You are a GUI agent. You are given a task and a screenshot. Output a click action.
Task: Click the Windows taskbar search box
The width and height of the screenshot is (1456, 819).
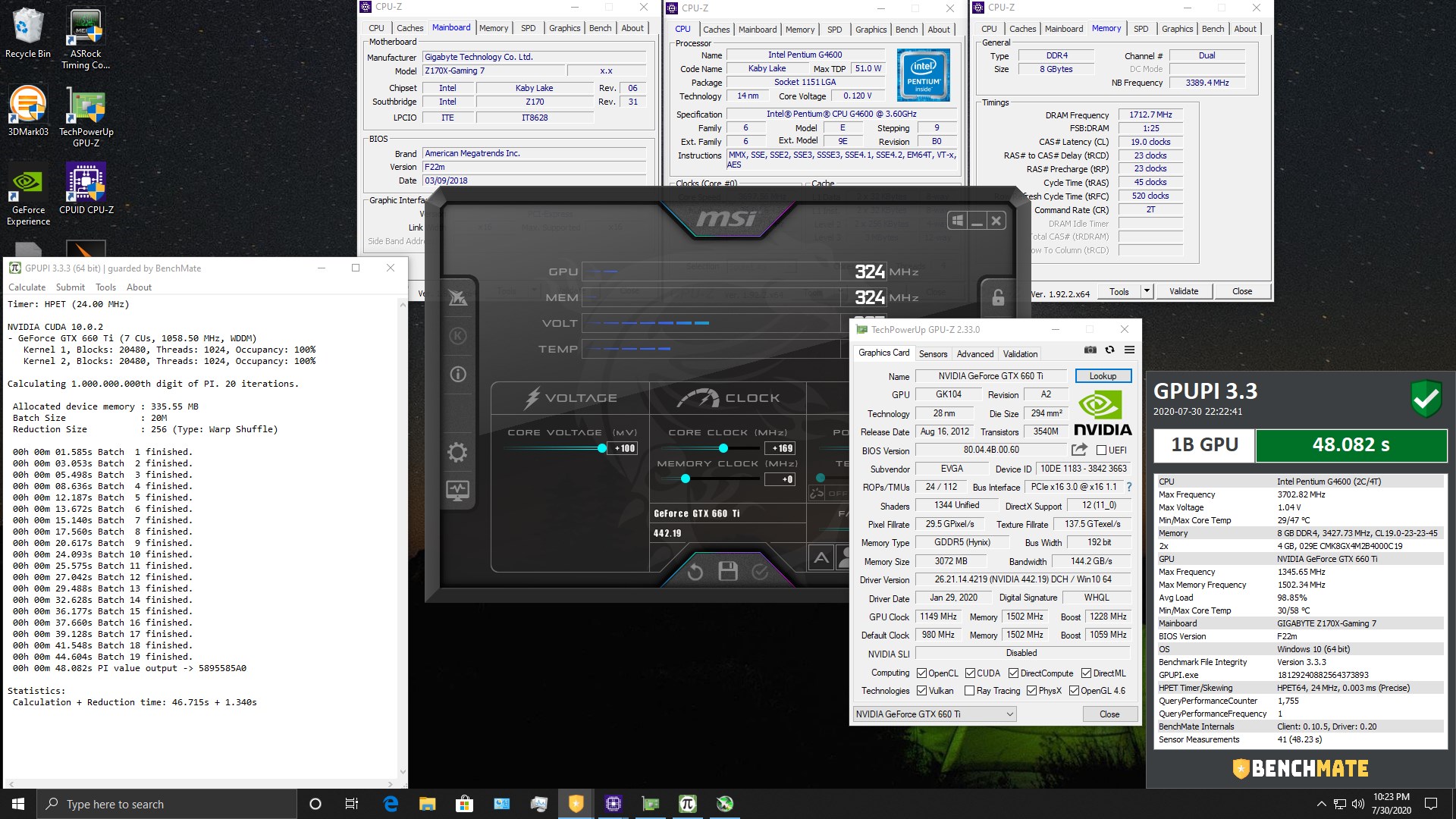pyautogui.click(x=167, y=804)
